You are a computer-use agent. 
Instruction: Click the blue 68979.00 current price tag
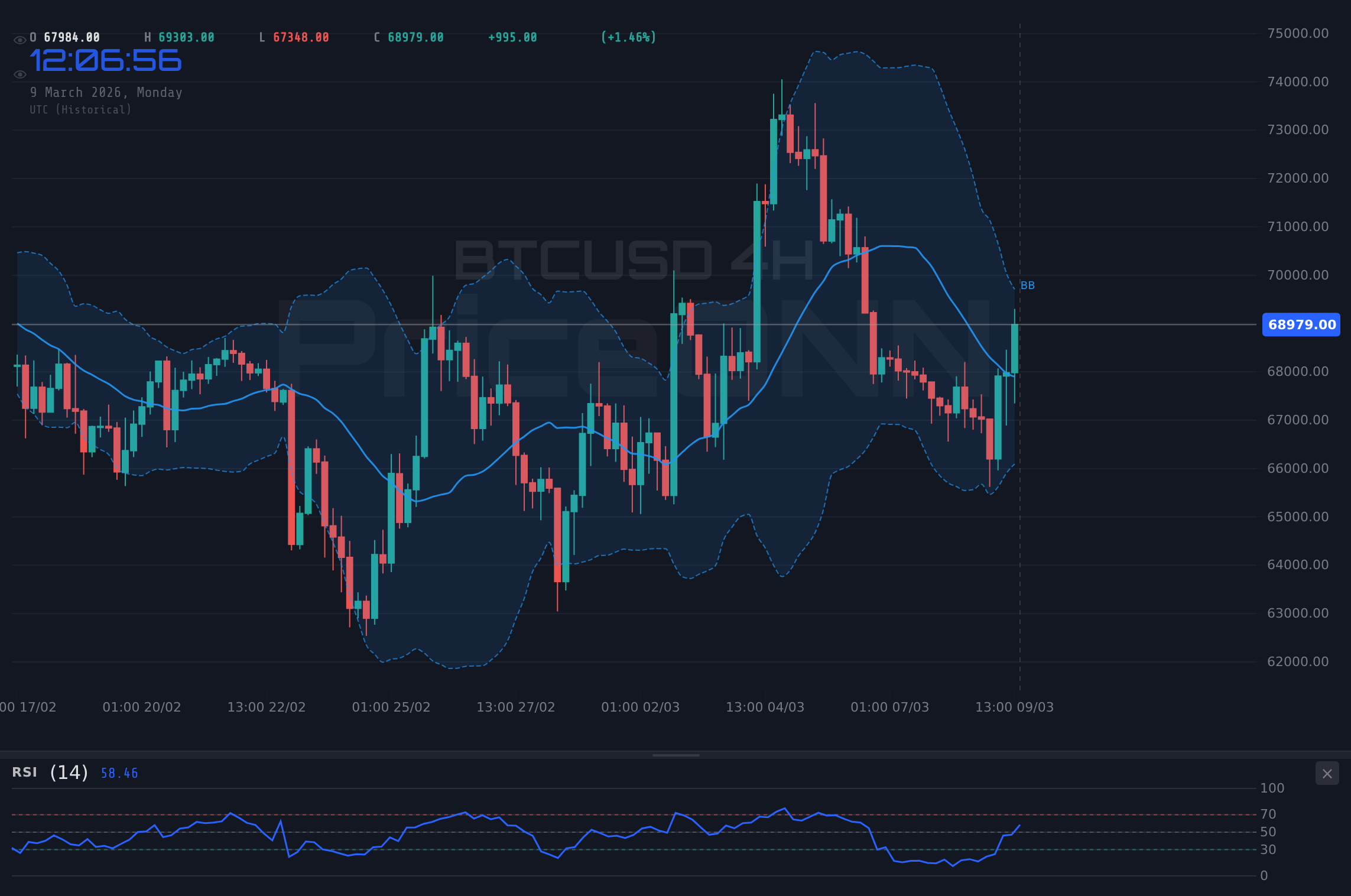point(1301,324)
